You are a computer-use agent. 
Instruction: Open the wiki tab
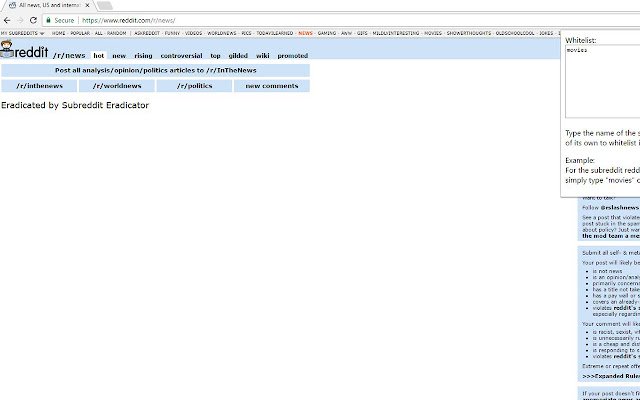(x=262, y=56)
